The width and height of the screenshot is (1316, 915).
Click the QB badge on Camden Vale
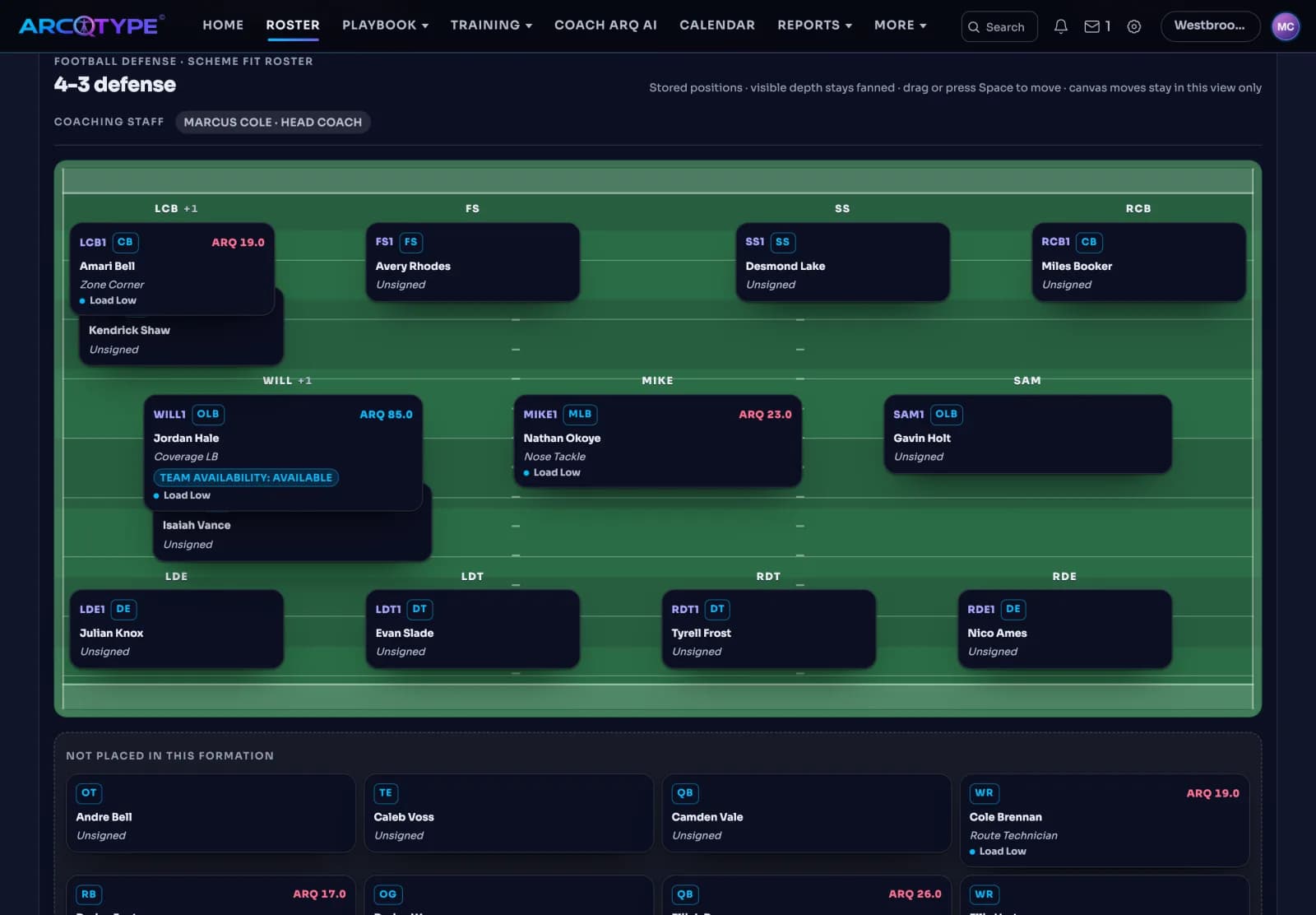685,793
